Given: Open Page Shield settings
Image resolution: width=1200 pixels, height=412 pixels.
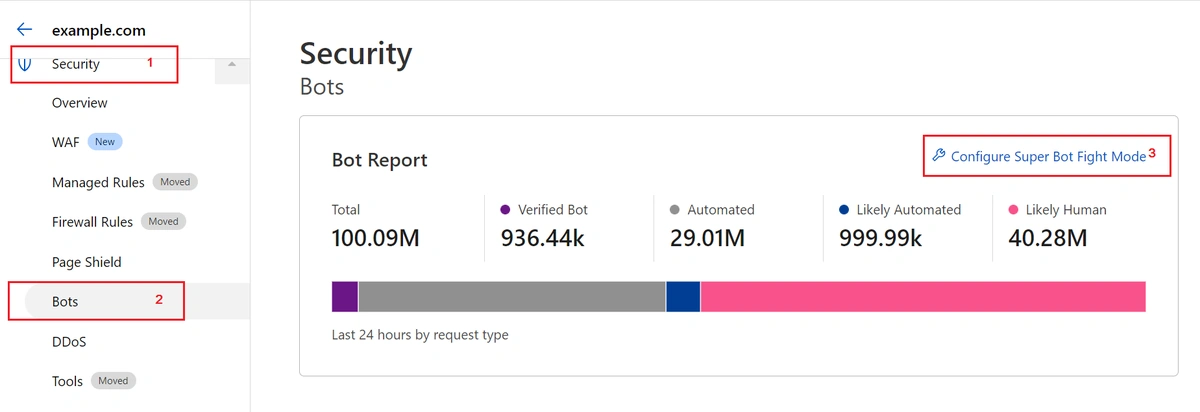Looking at the screenshot, I should (x=86, y=262).
